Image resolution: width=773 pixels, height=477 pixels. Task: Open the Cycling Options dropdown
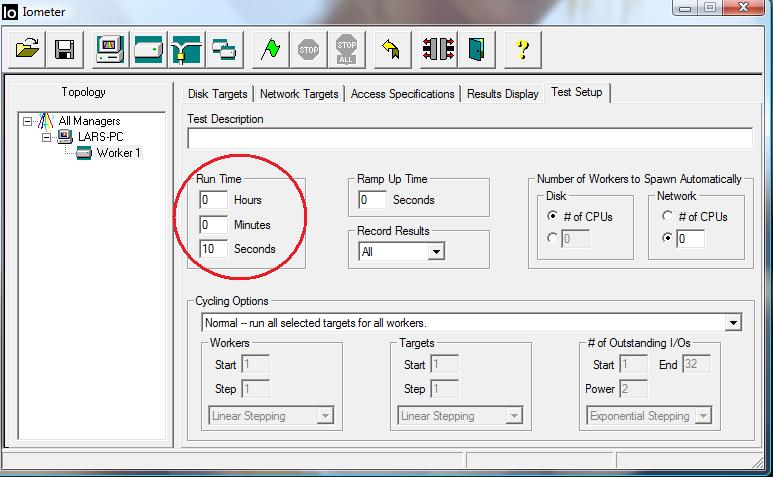coord(733,323)
